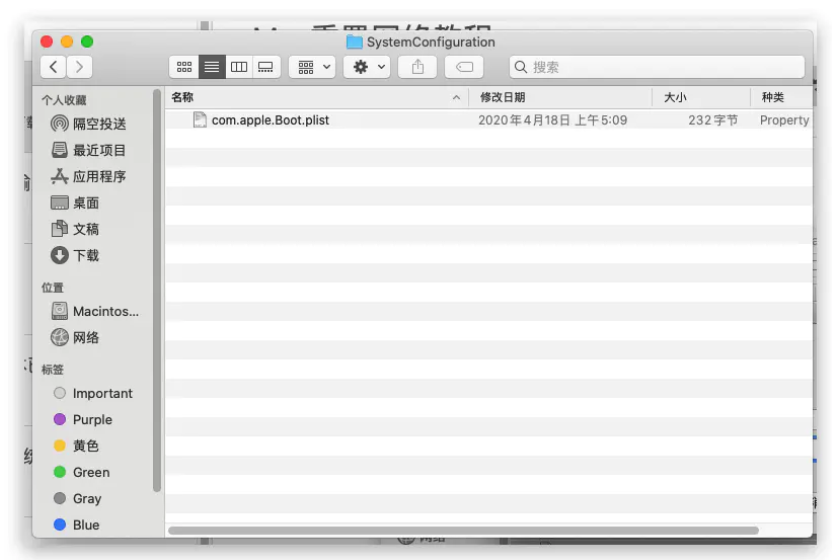Open 下载 Downloads folder in sidebar

tap(86, 255)
